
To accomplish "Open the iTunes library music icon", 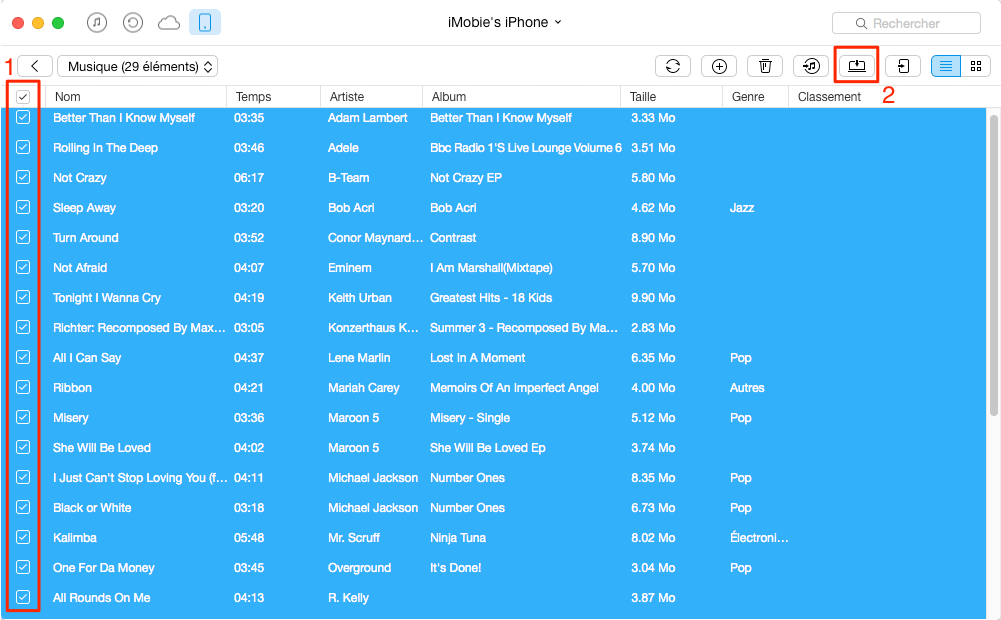I will (96, 23).
